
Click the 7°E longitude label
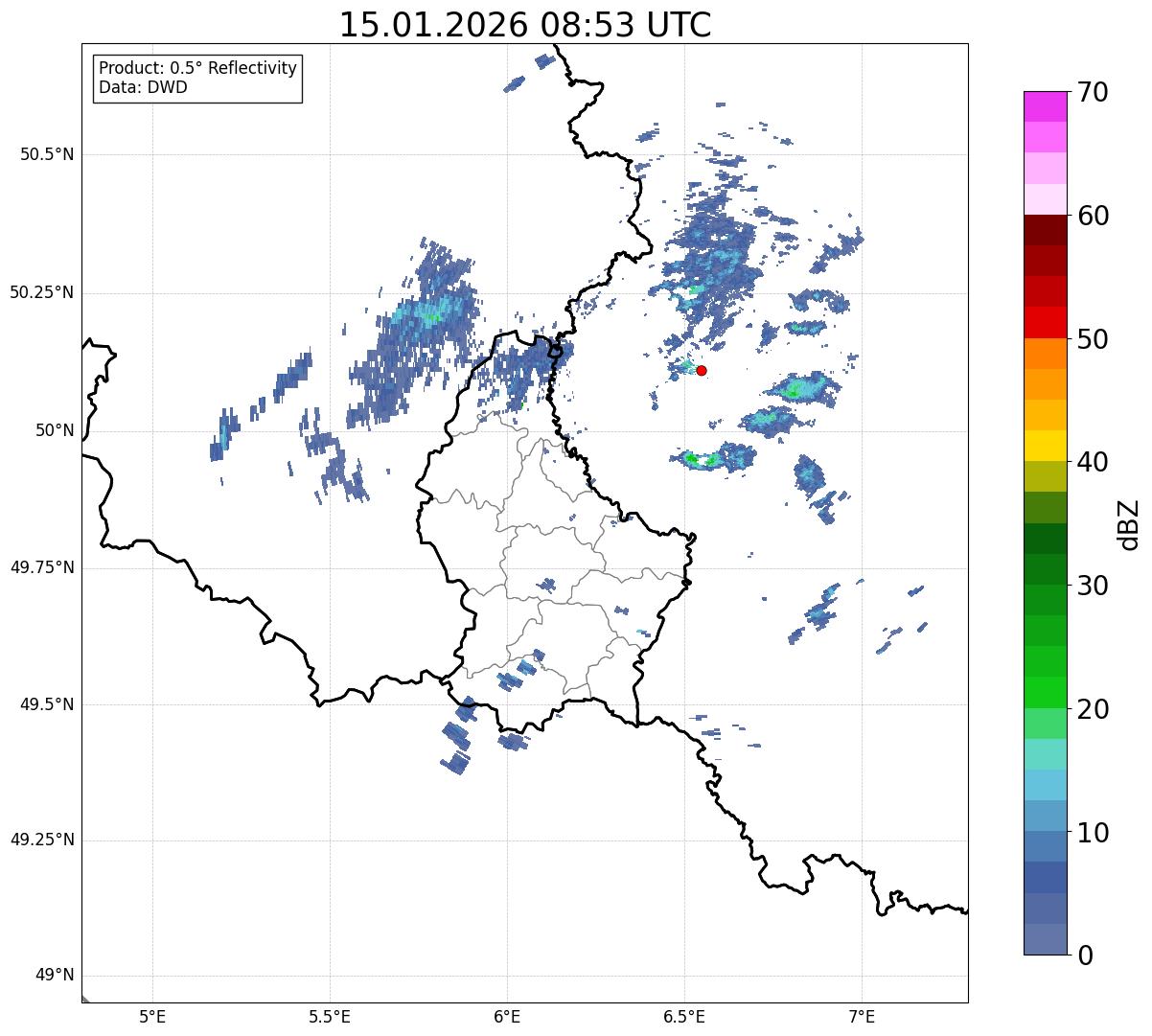862,1016
